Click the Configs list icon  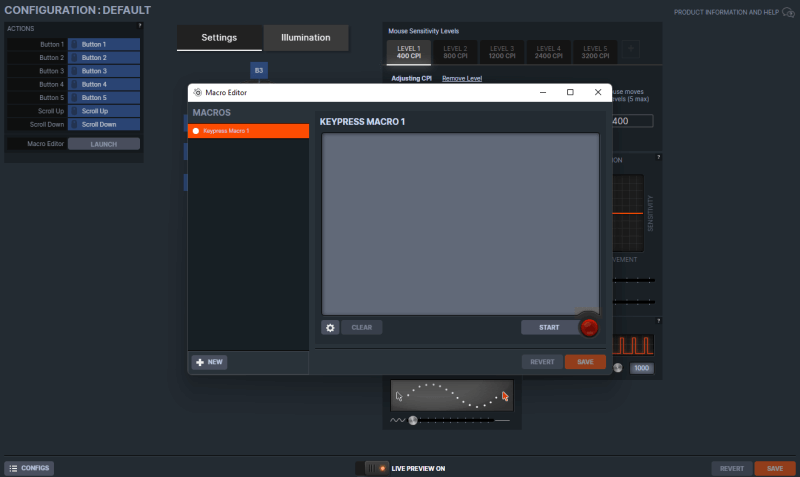pyautogui.click(x=14, y=468)
